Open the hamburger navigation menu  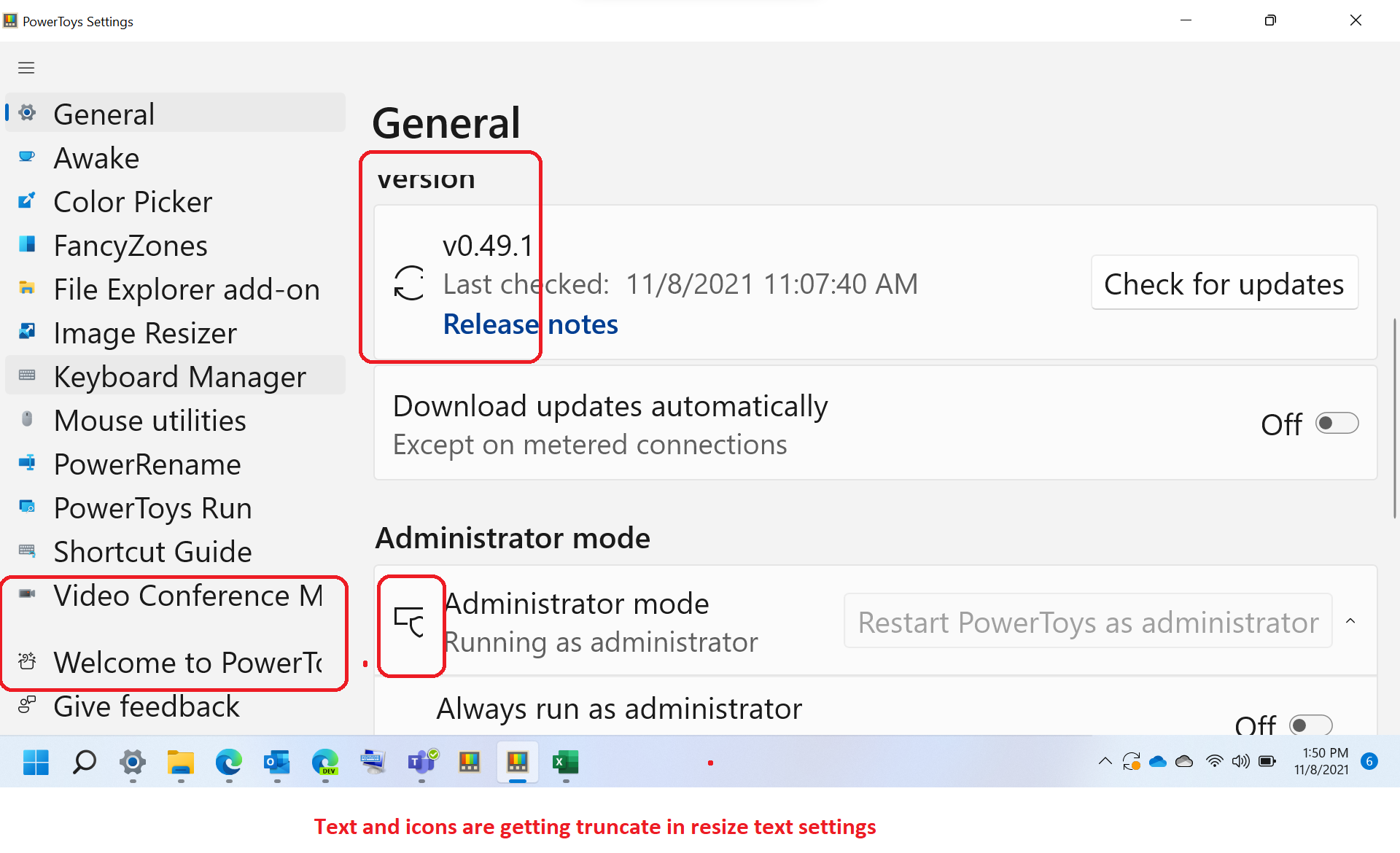26,67
